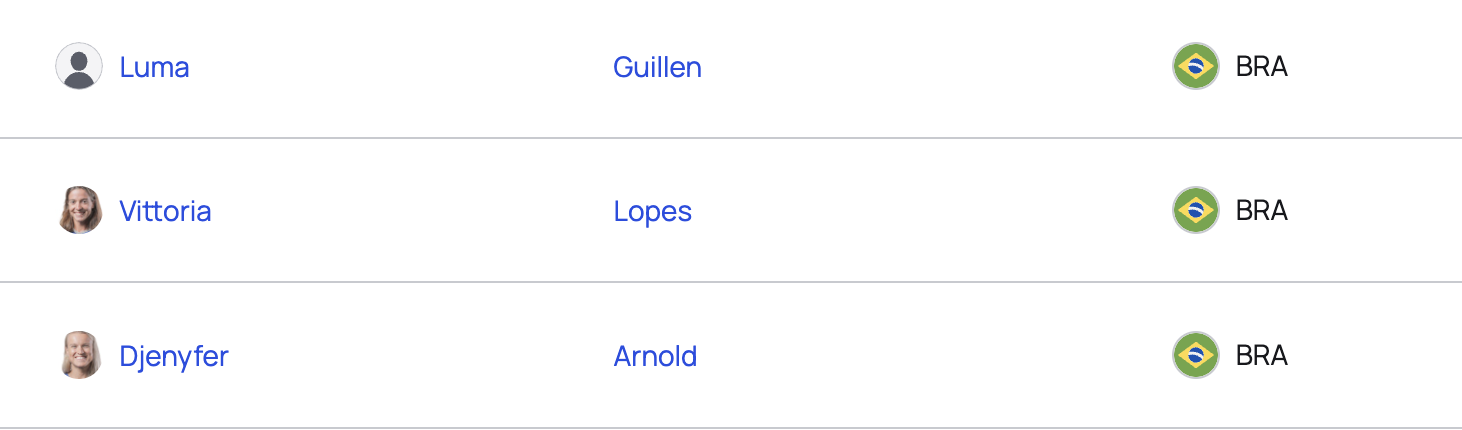
Task: Click the Brazil flag in Djenyfer's row
Action: coord(1196,355)
